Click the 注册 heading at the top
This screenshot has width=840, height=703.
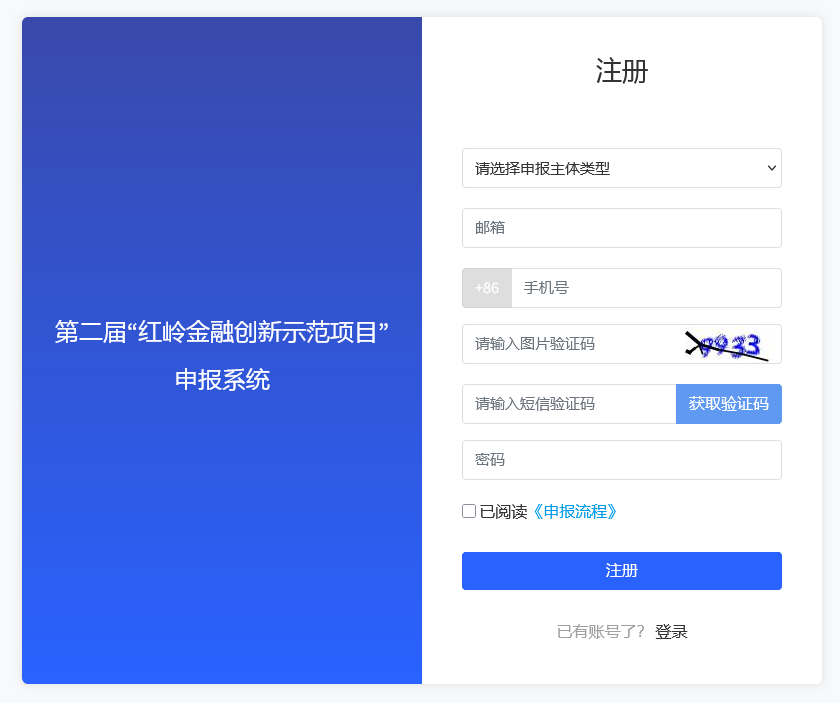coord(621,72)
